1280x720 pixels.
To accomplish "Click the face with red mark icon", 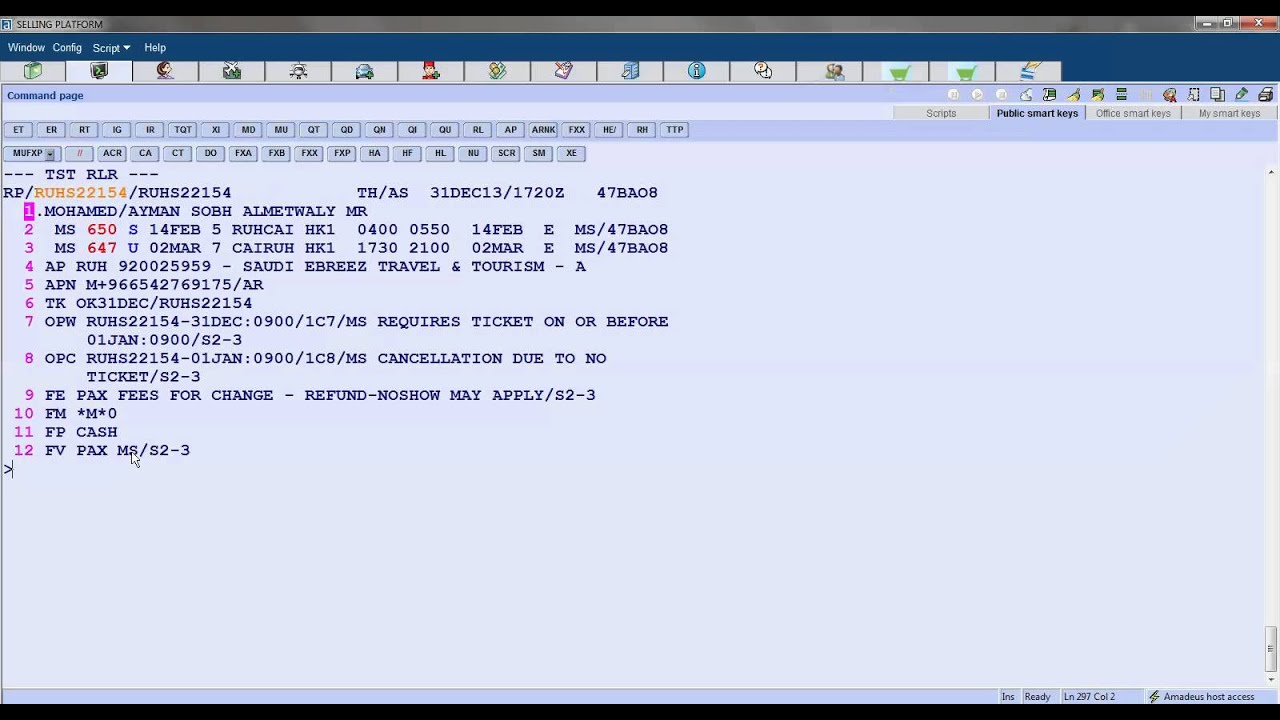I will click(x=1169, y=95).
